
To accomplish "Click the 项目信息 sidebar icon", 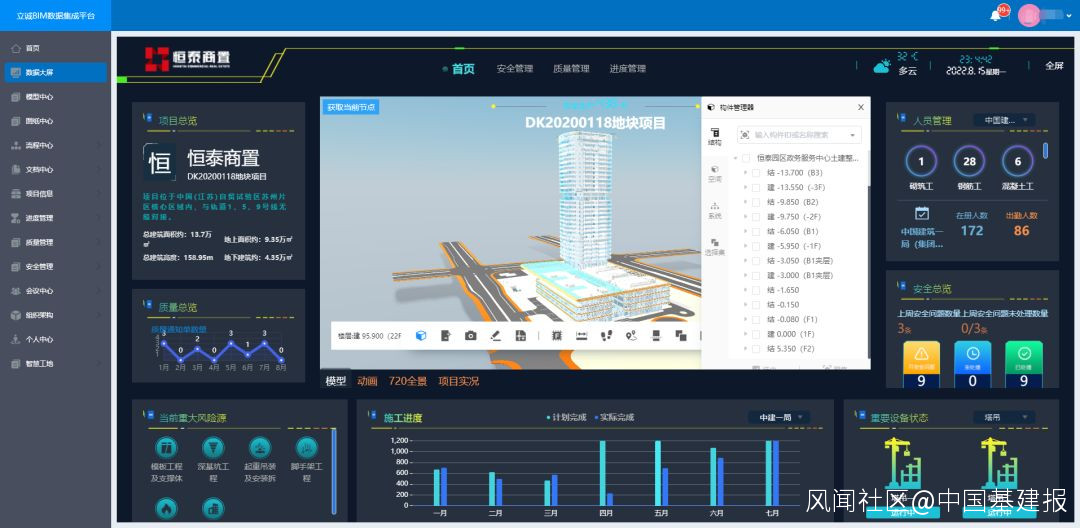I will coord(15,194).
